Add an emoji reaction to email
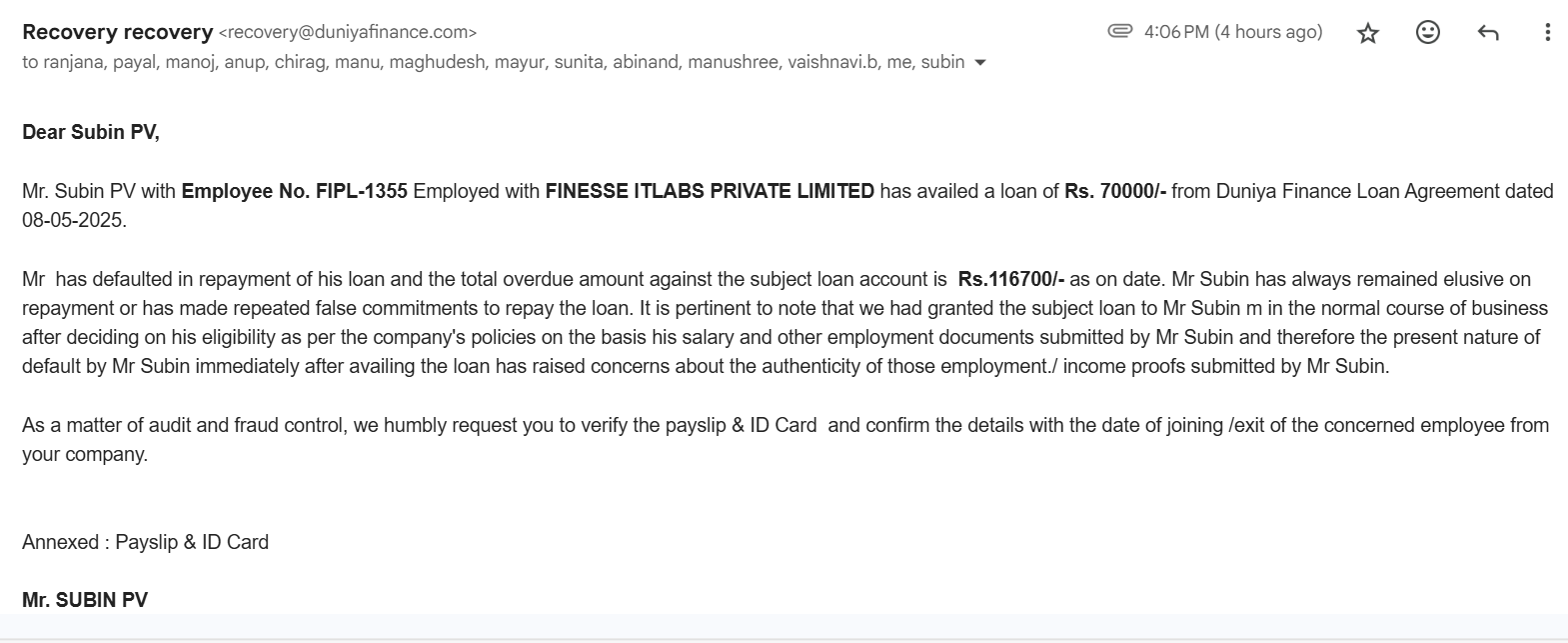This screenshot has width=1568, height=643. tap(1428, 32)
